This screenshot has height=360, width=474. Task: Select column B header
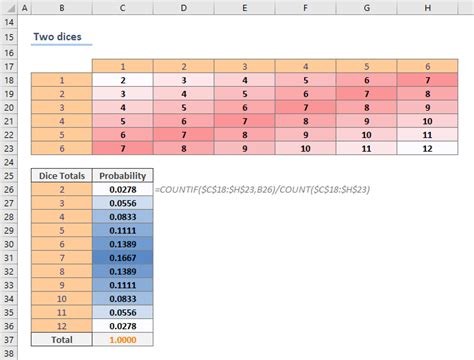(62, 7)
